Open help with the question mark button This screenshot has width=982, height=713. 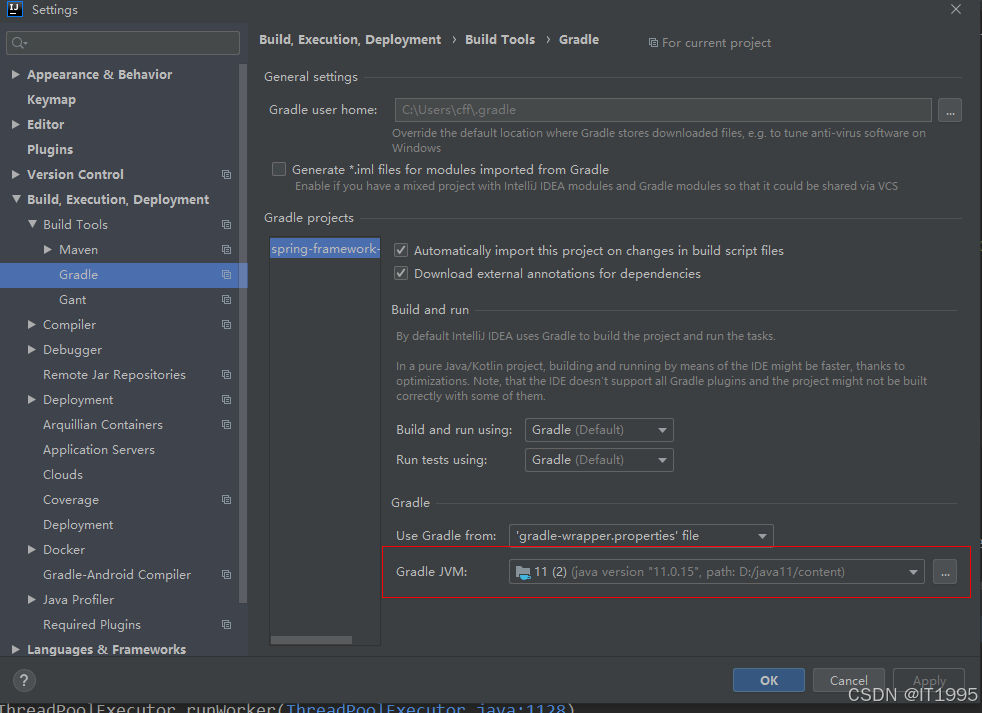pyautogui.click(x=24, y=680)
